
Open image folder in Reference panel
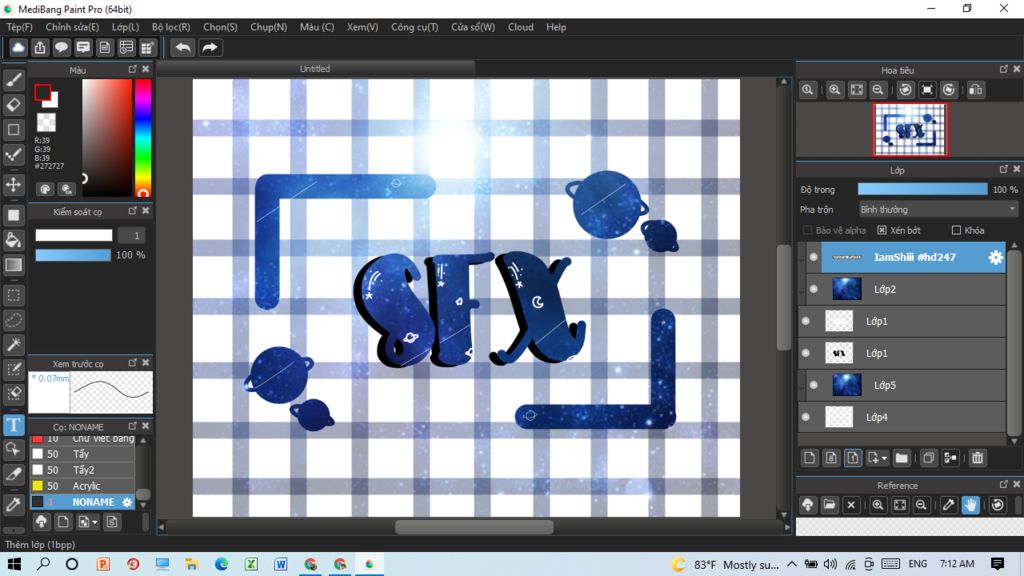(829, 505)
